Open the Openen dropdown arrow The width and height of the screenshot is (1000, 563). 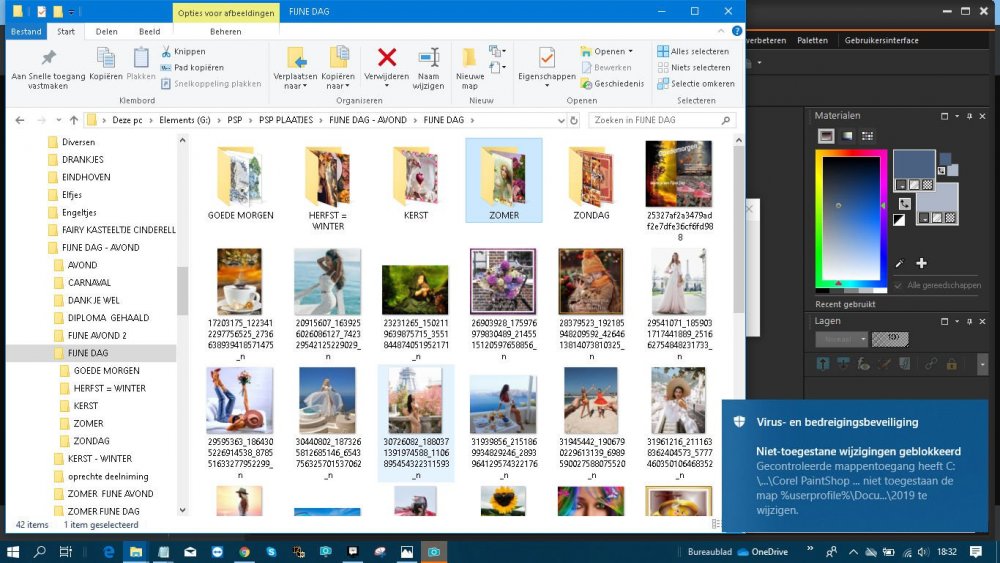click(x=630, y=51)
